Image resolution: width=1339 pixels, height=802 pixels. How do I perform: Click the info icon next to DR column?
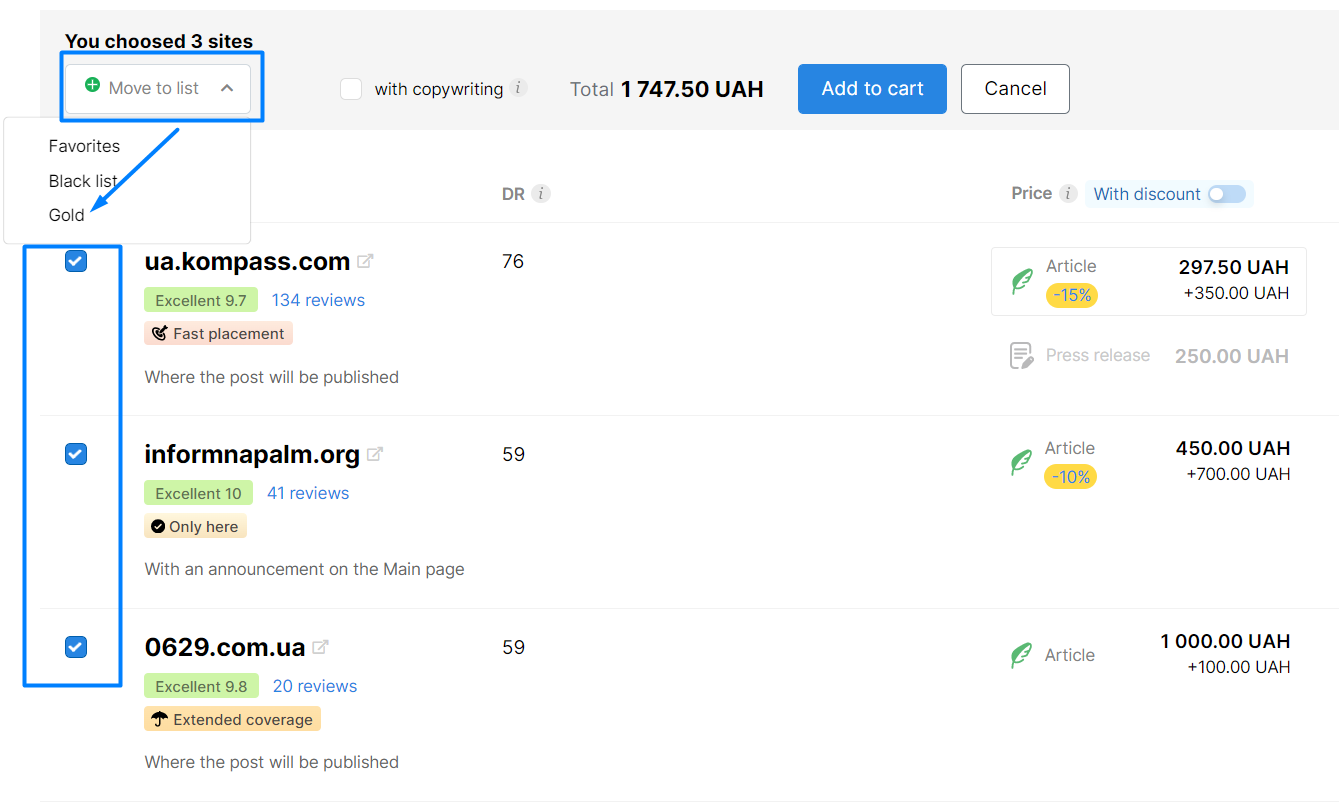pyautogui.click(x=543, y=193)
